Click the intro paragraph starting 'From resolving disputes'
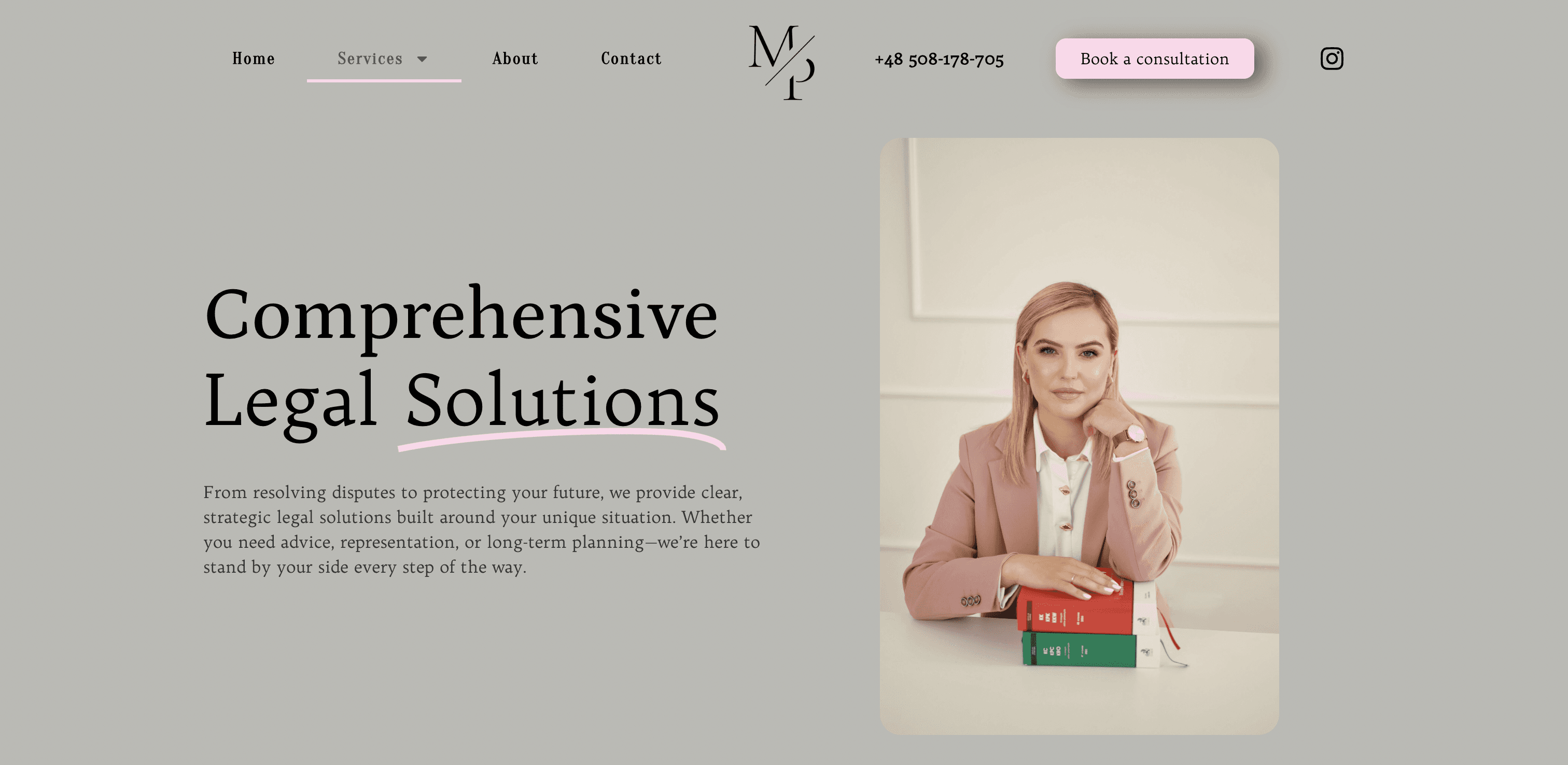This screenshot has width=1568, height=765. click(x=482, y=530)
